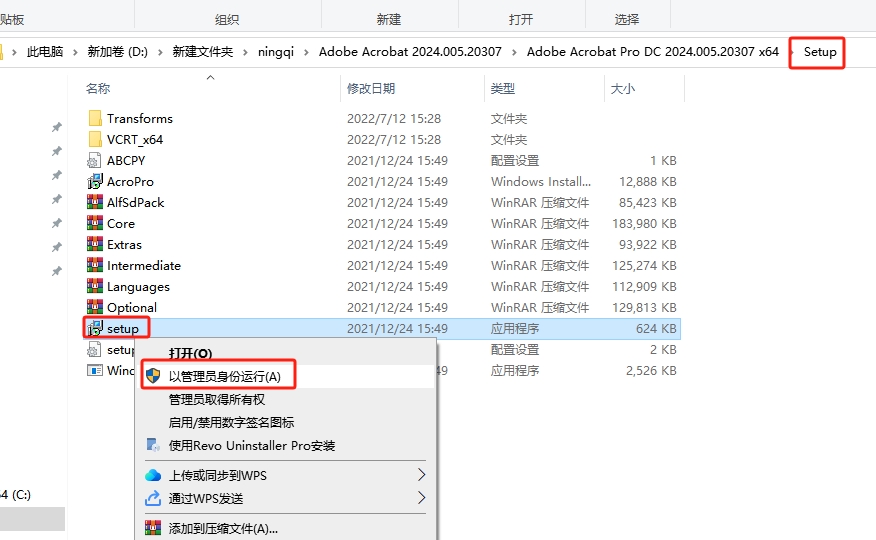Click the sort arrow above 名称 column
876x540 pixels.
[x=211, y=78]
